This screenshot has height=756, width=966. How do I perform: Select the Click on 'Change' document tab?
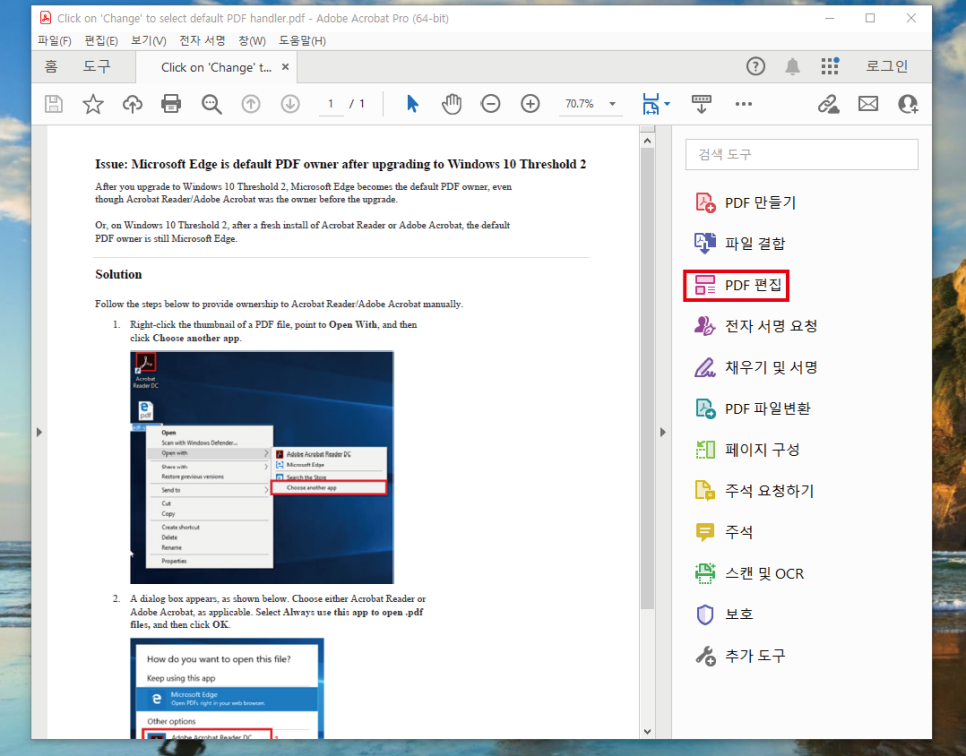tap(216, 67)
